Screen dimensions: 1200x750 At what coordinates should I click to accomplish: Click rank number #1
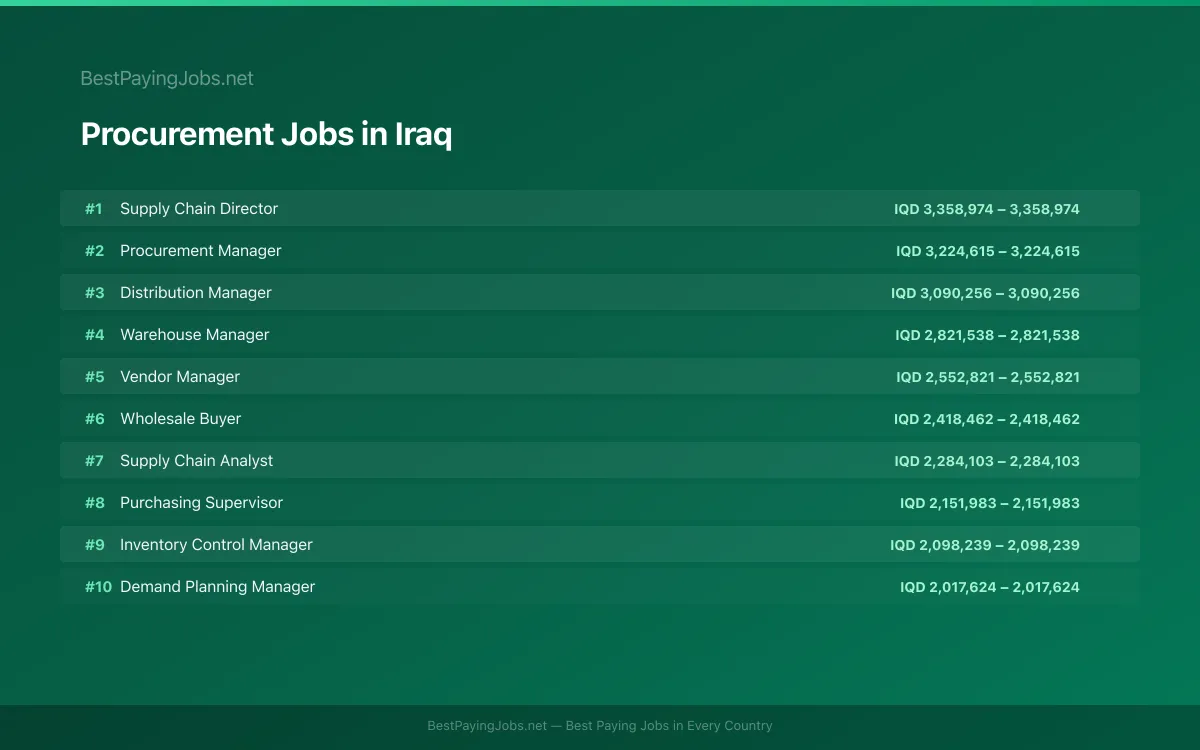coord(94,209)
